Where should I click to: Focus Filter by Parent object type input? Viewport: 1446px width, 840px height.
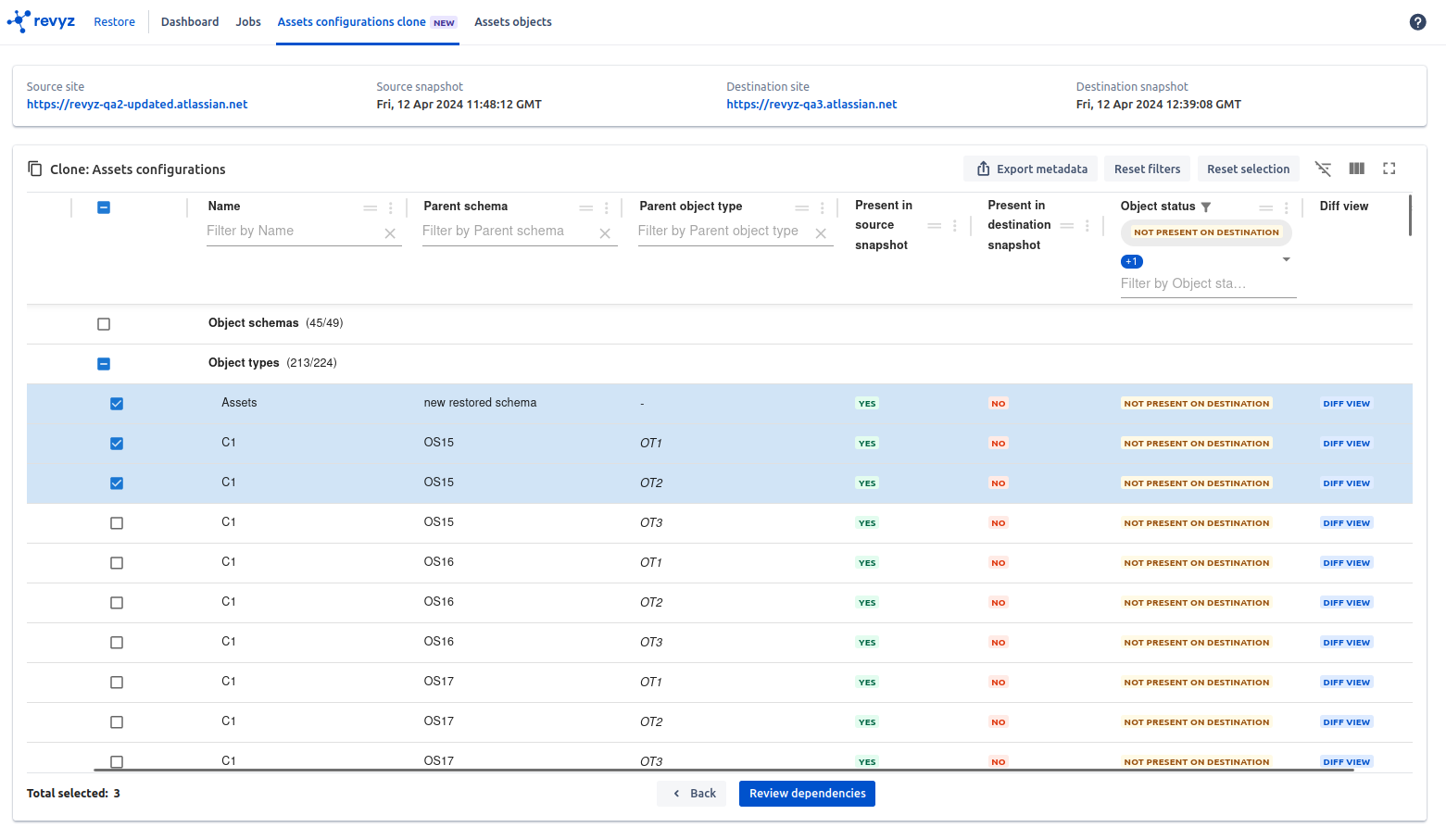tap(724, 232)
